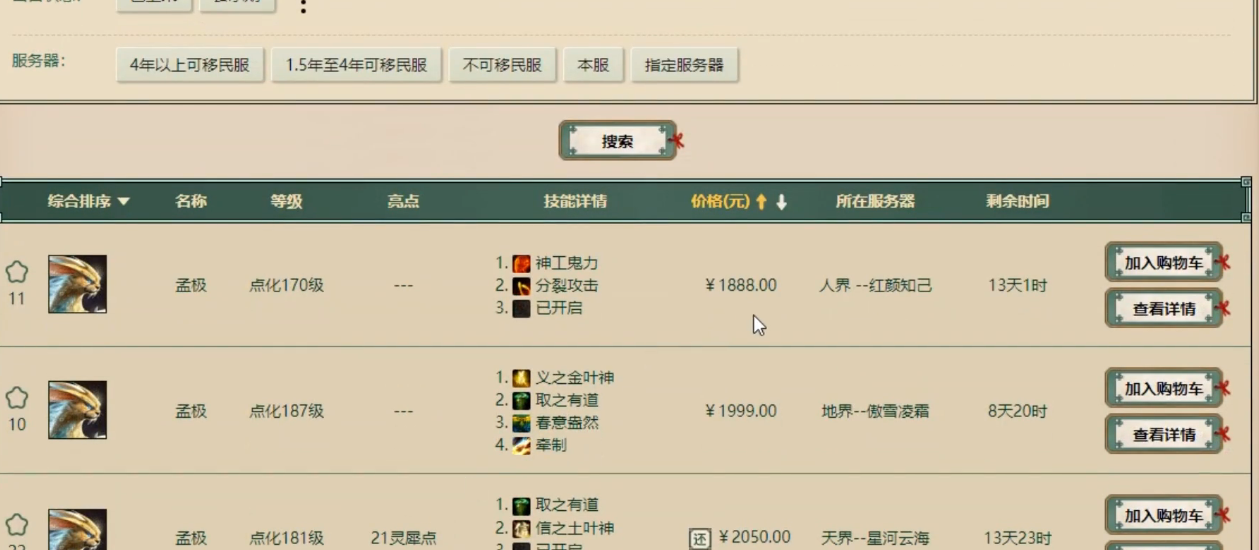Sort price descending with the down arrow
This screenshot has height=550, width=1259.
click(782, 202)
